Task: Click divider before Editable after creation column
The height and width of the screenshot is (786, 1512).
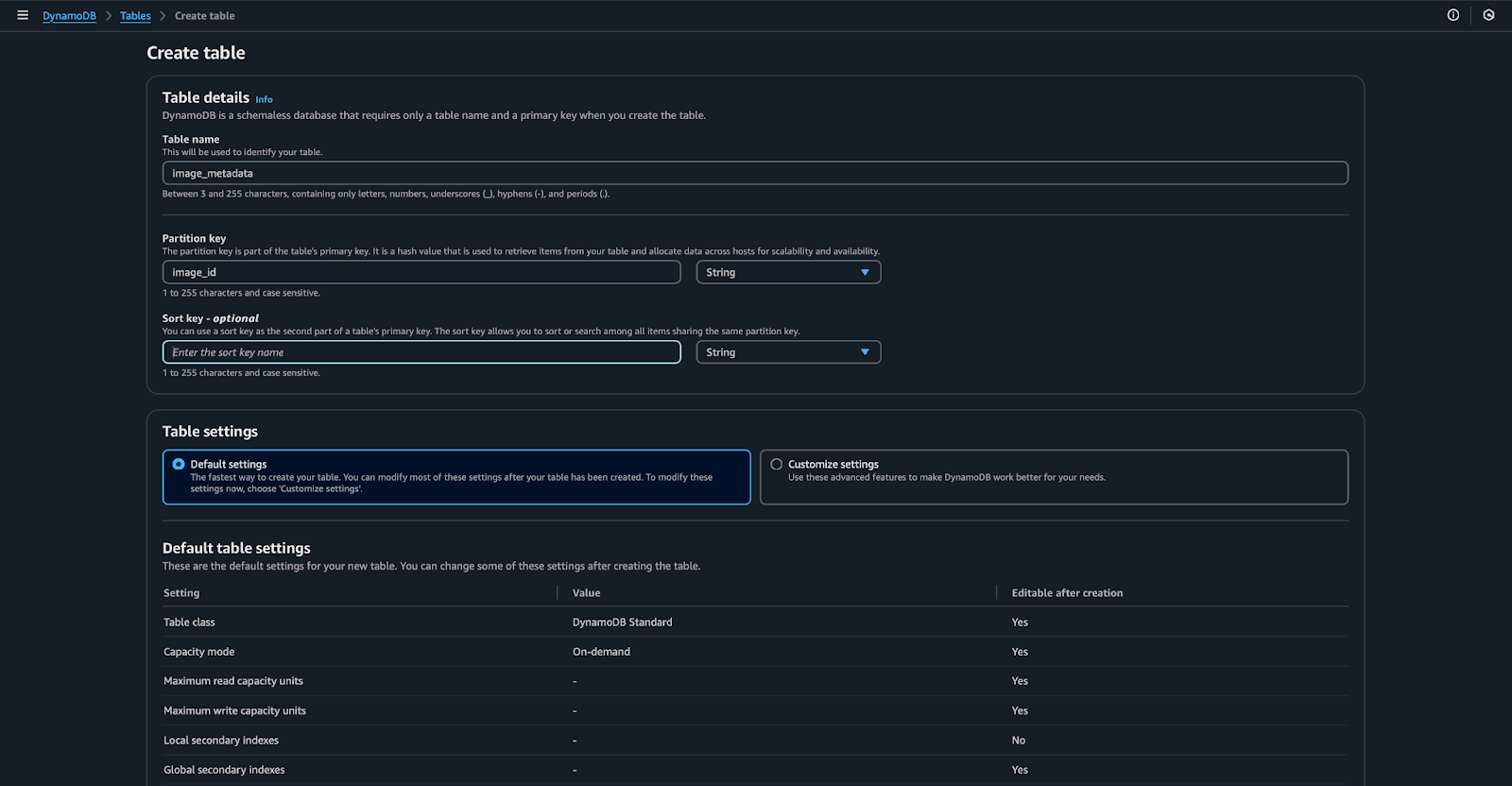Action: point(997,593)
